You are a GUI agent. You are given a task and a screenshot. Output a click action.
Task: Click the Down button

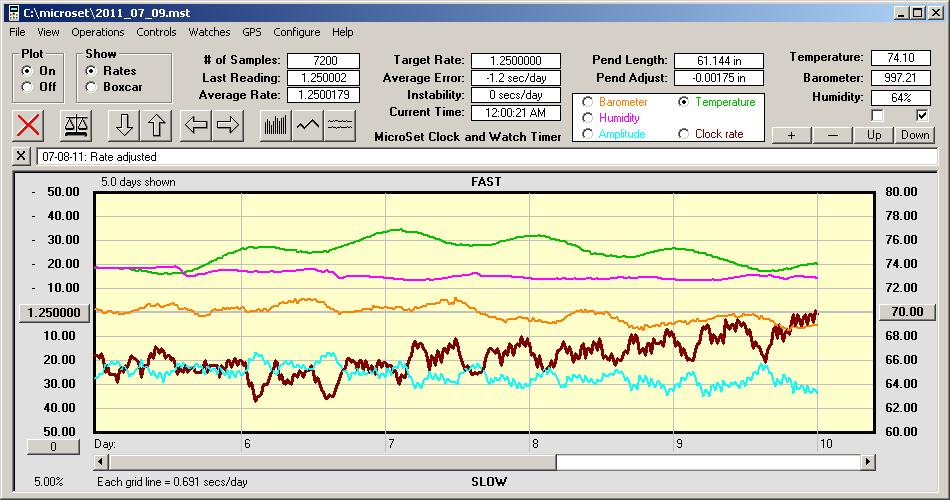point(915,135)
